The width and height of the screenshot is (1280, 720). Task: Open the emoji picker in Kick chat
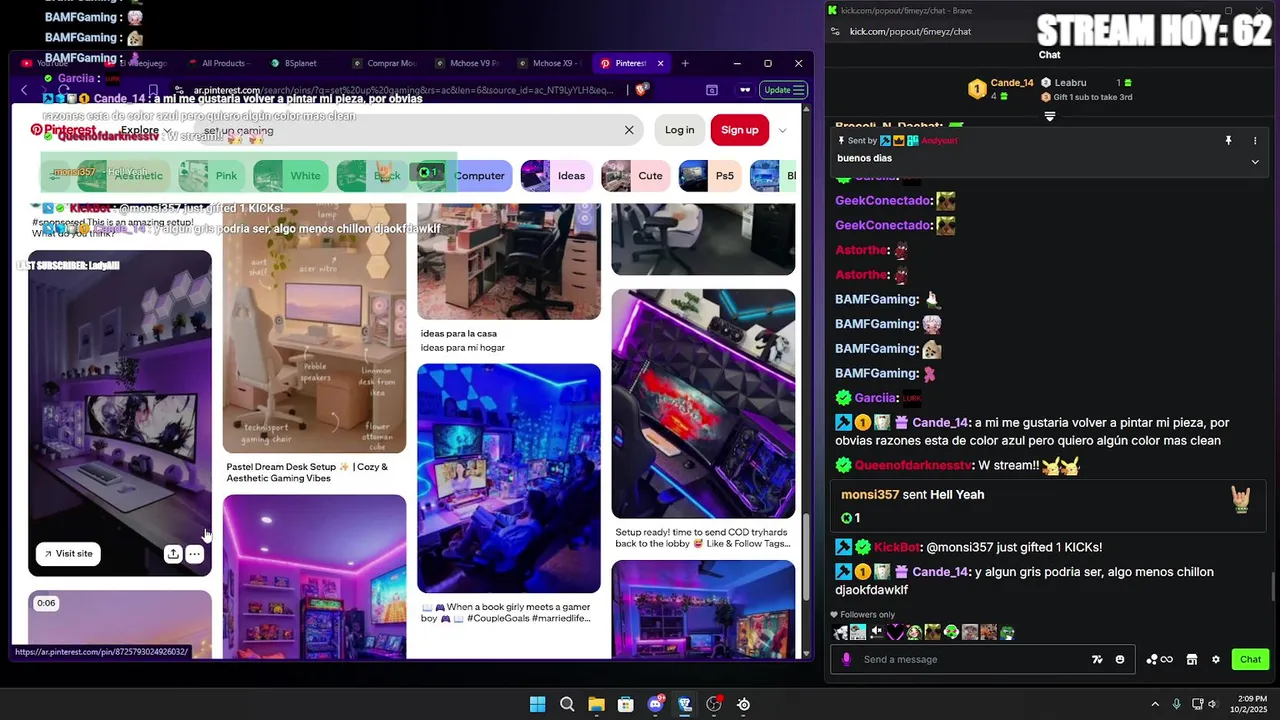[x=1120, y=659]
